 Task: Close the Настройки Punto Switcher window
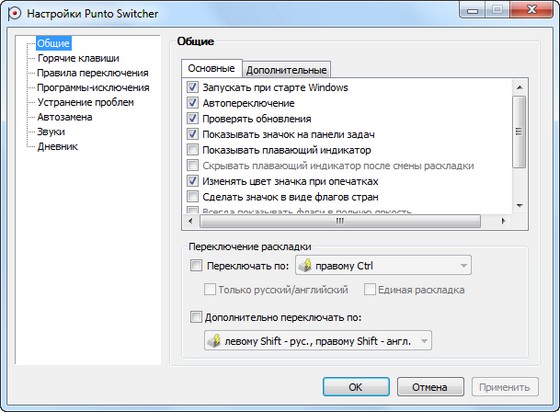(532, 10)
